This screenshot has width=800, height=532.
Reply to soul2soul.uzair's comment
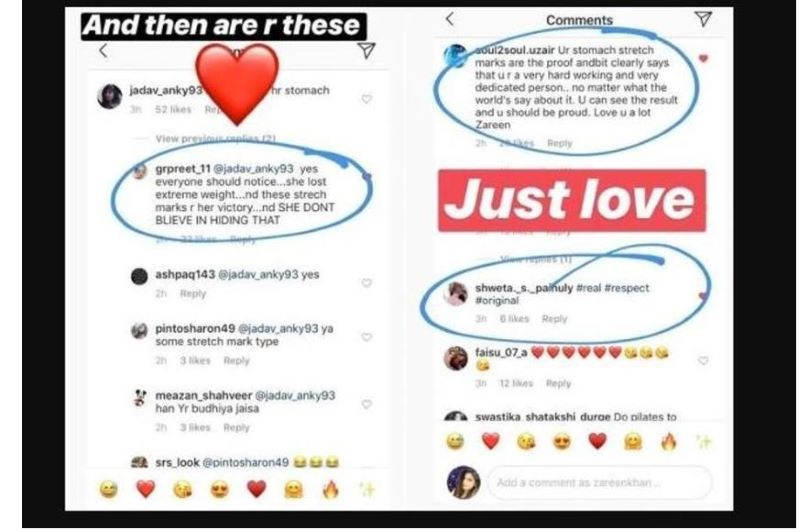coord(560,143)
